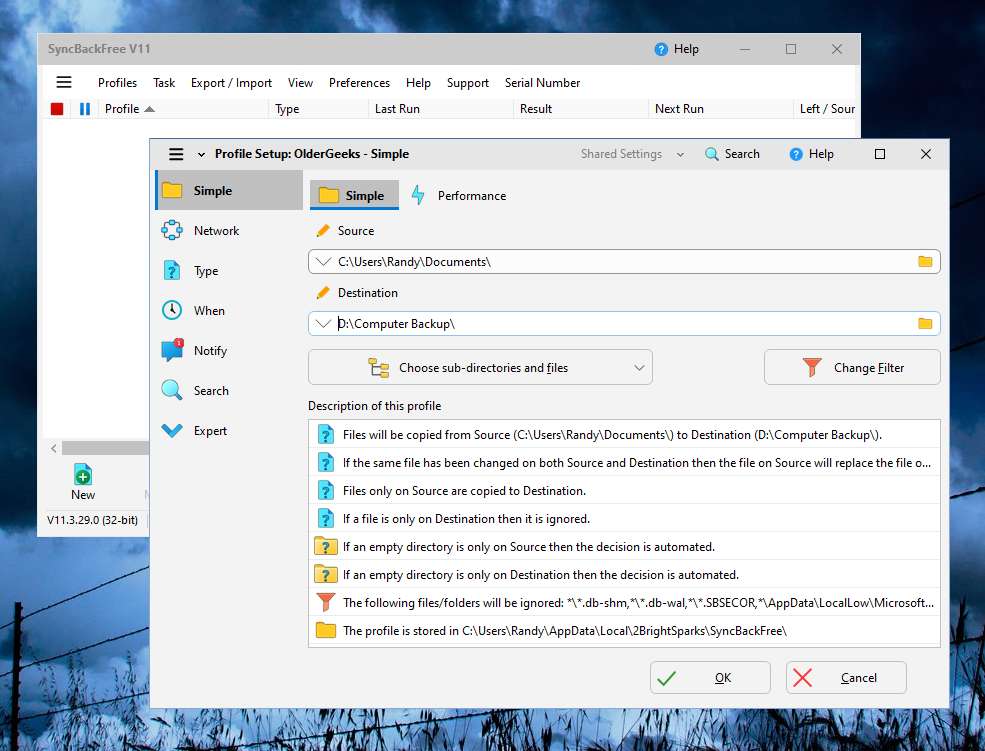985x751 pixels.
Task: Open the Search page in sidebar
Action: 229,391
